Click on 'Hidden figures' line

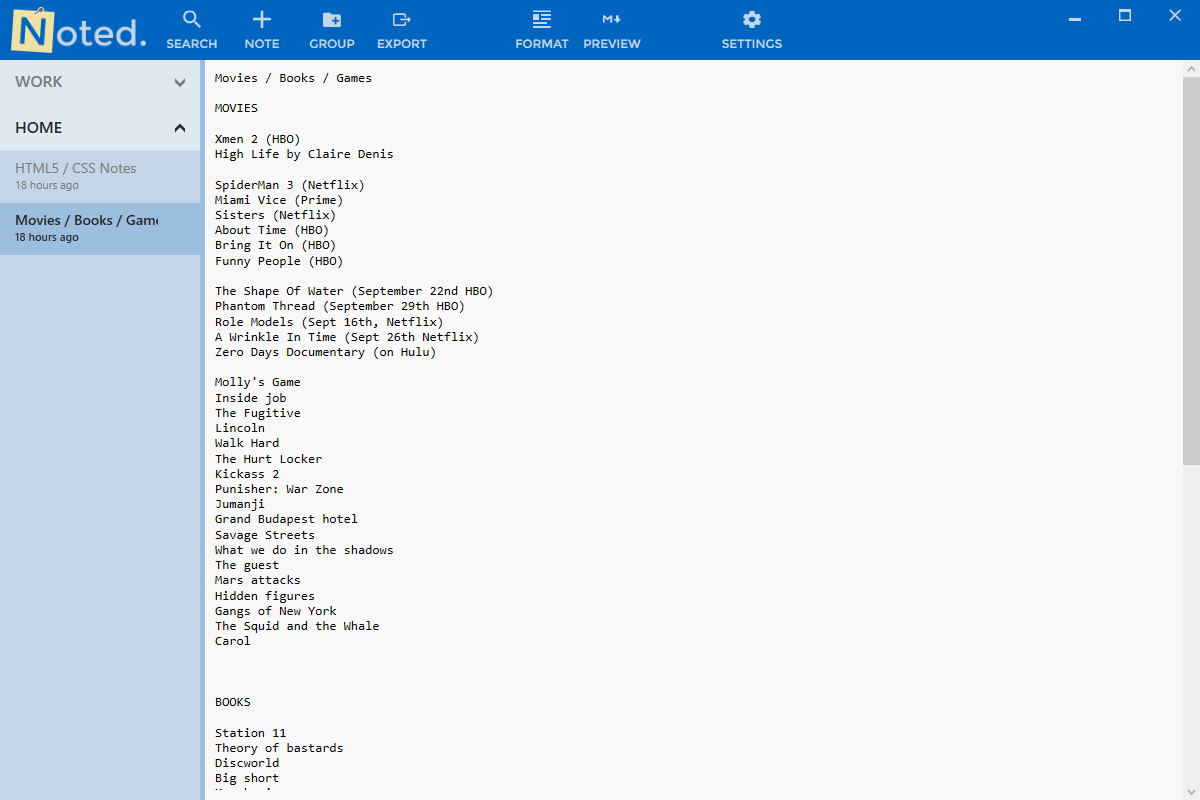point(265,596)
